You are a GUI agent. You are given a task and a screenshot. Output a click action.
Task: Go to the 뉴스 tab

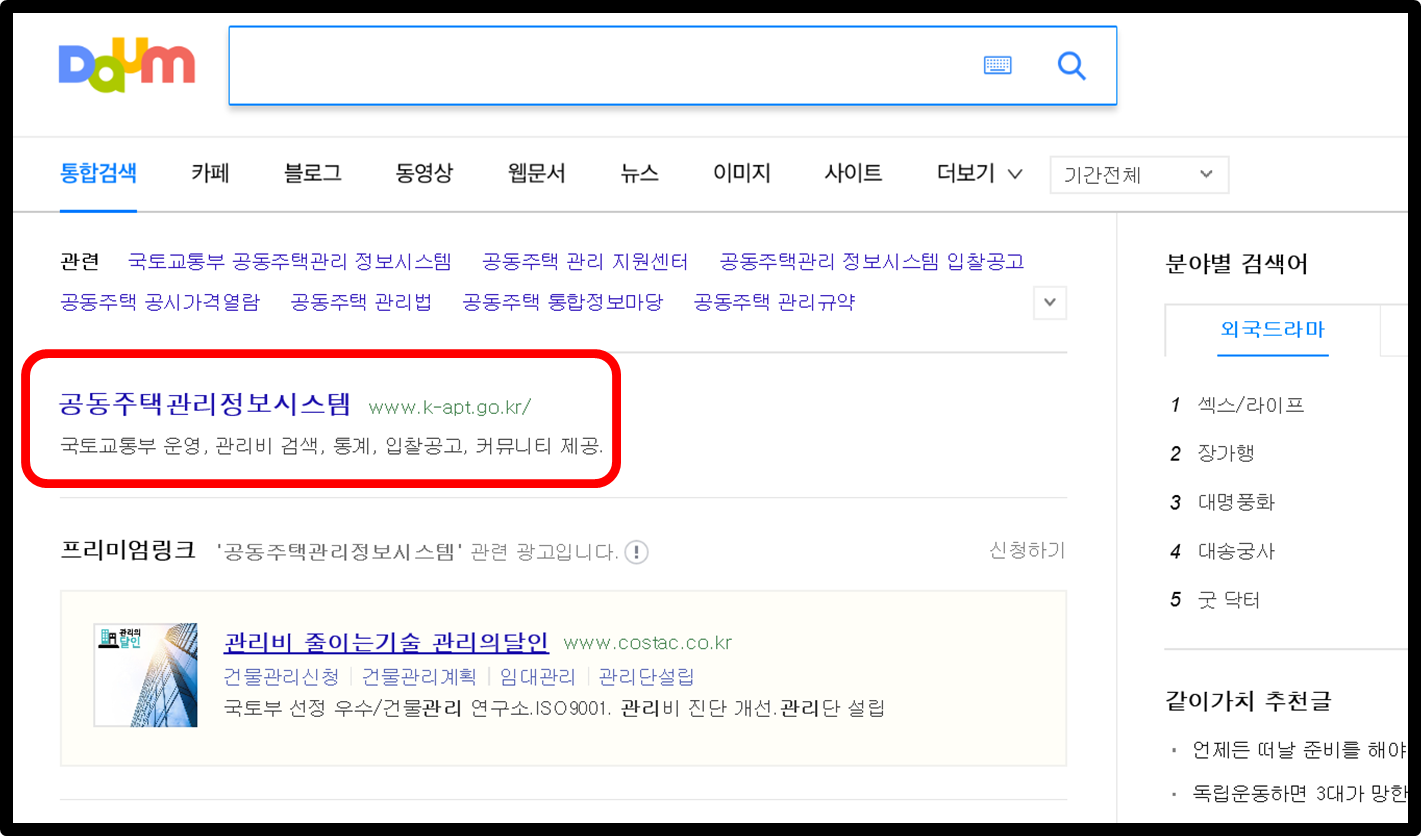click(639, 173)
